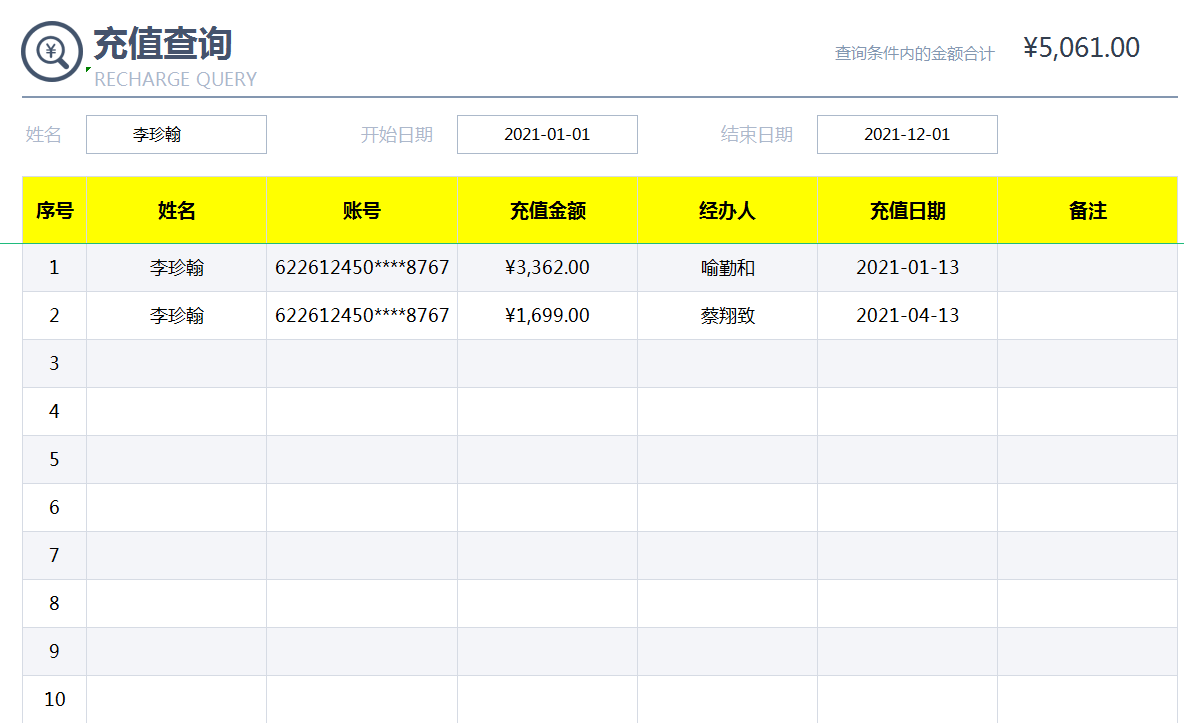1184x723 pixels.
Task: Click the 结束日期 label
Action: 757,134
